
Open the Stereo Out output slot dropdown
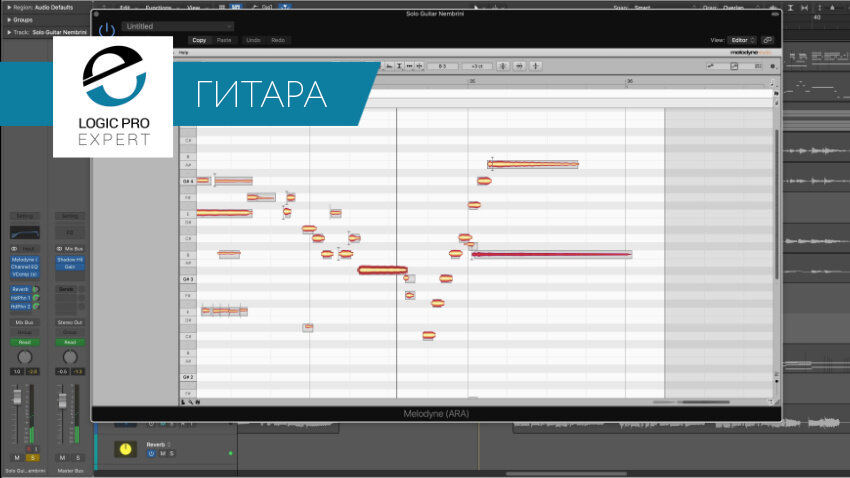click(x=70, y=322)
